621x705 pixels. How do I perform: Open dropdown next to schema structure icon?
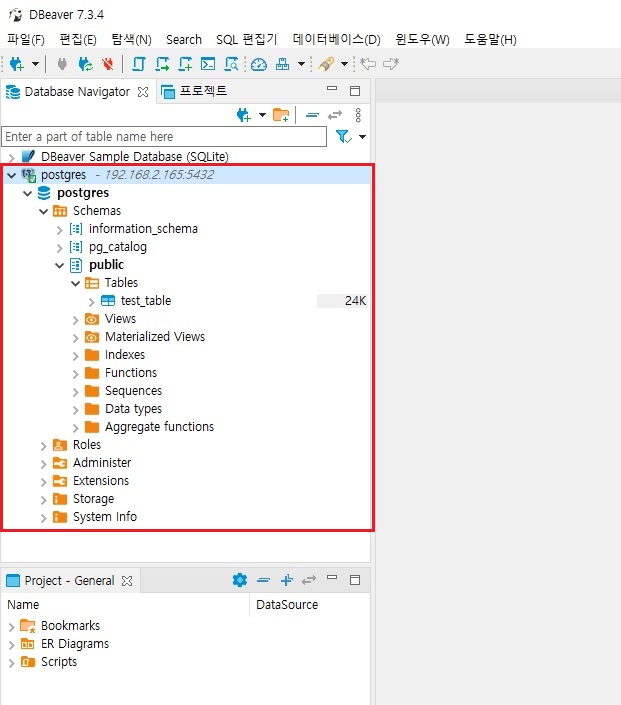301,64
